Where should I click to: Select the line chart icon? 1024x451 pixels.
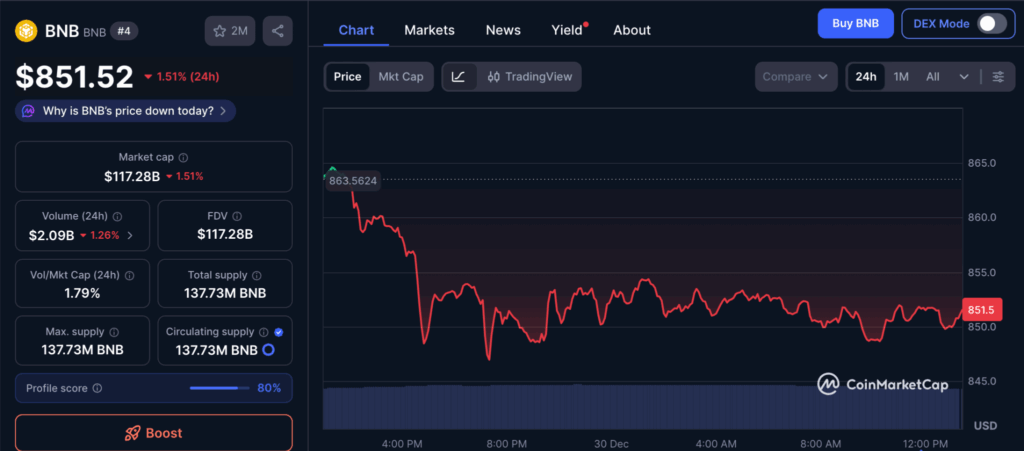pos(458,77)
